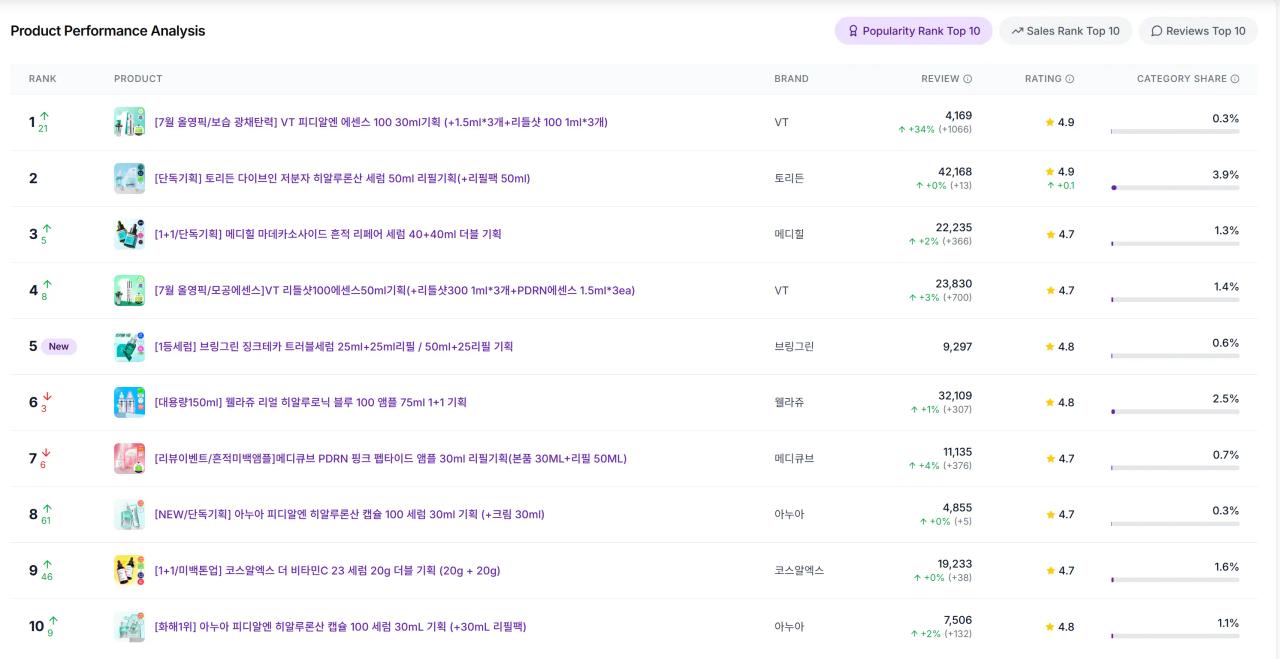The width and height of the screenshot is (1280, 659).
Task: Open thumbnail of 메디큐브 PDRN 핑크 앰플 product
Action: (129, 458)
